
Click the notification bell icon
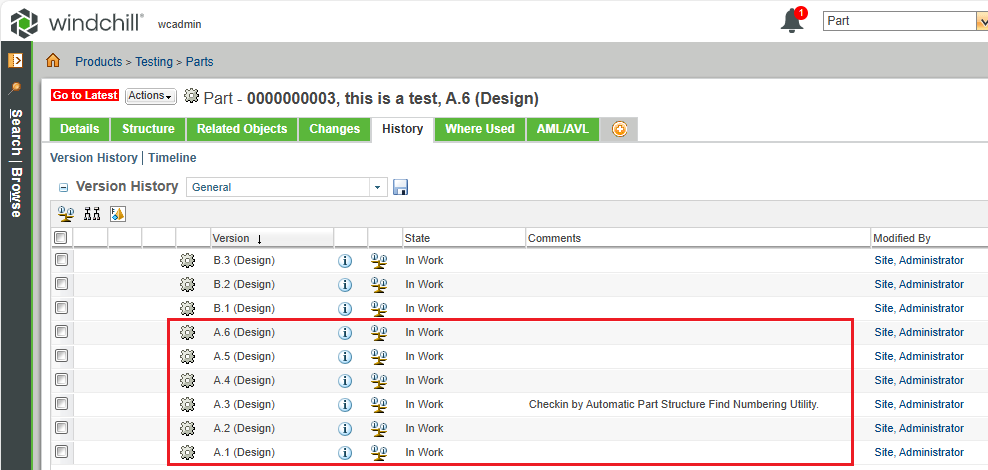792,21
